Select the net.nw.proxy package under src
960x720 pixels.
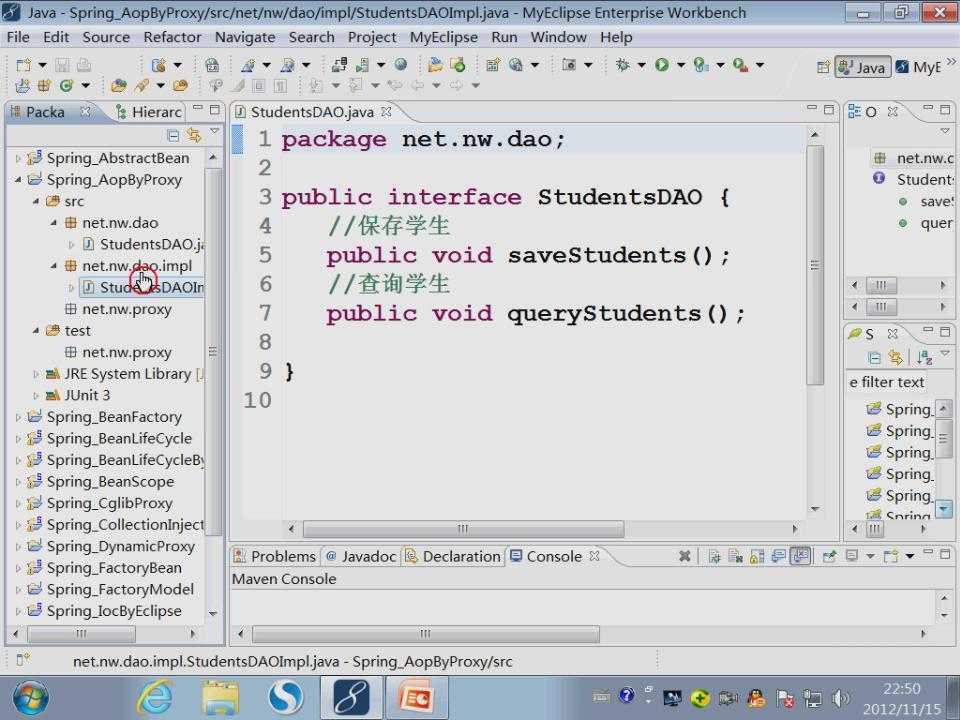tap(118, 309)
